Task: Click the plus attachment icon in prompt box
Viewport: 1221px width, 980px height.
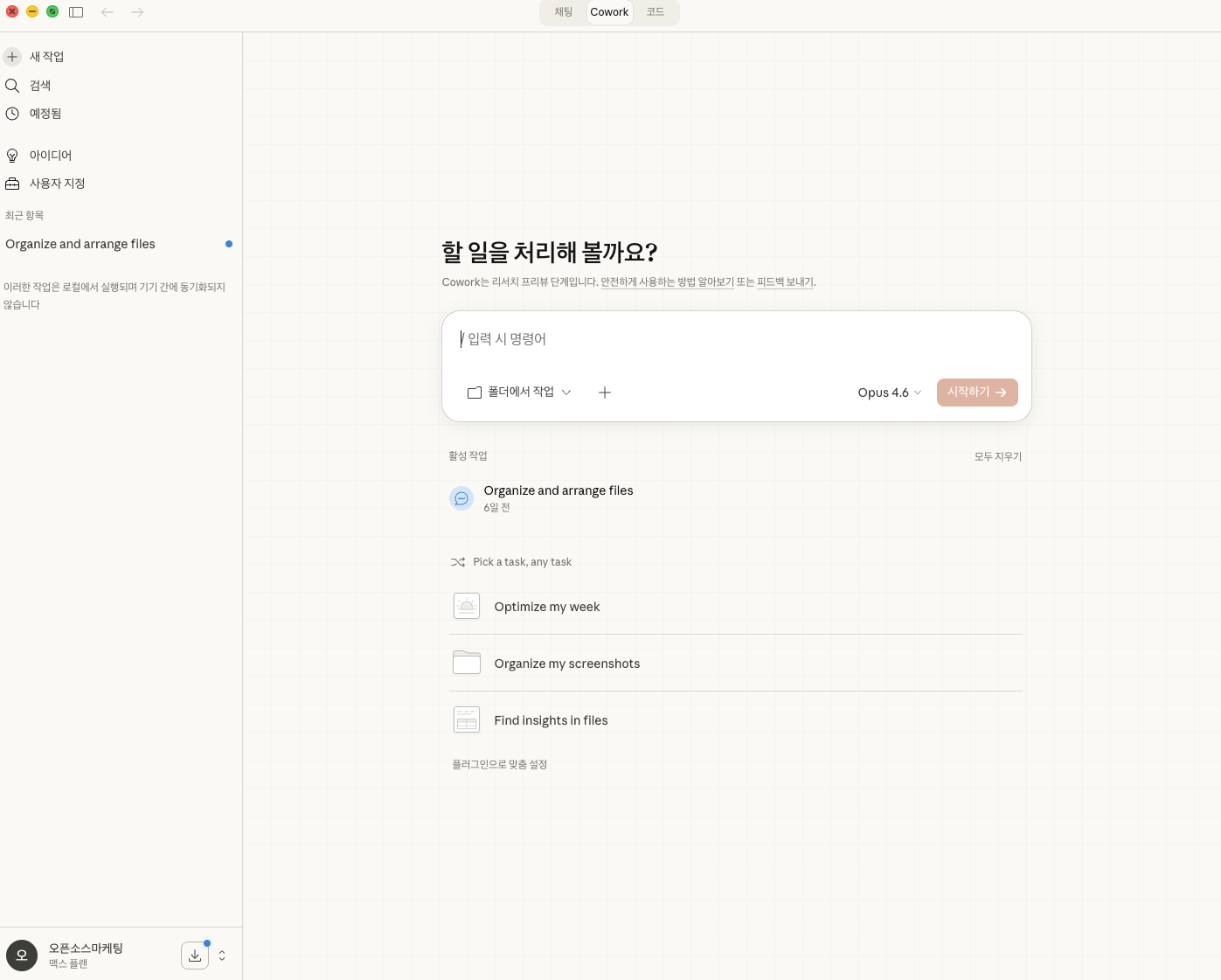Action: click(605, 393)
